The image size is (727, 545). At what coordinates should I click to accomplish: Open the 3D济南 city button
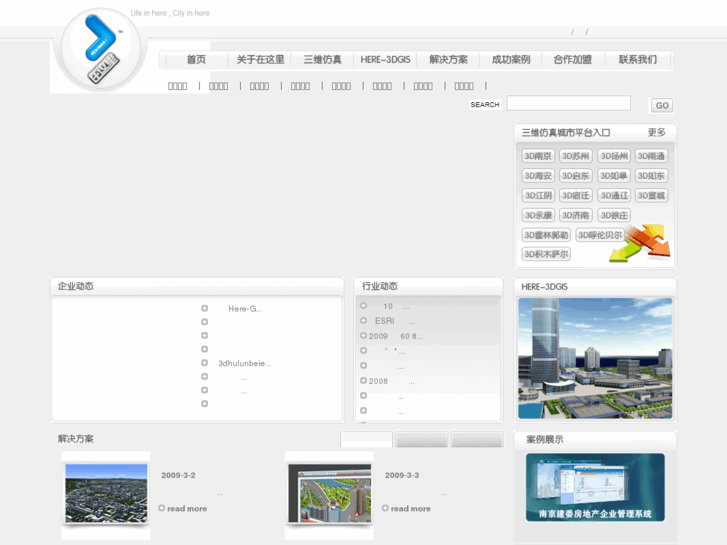pyautogui.click(x=576, y=215)
